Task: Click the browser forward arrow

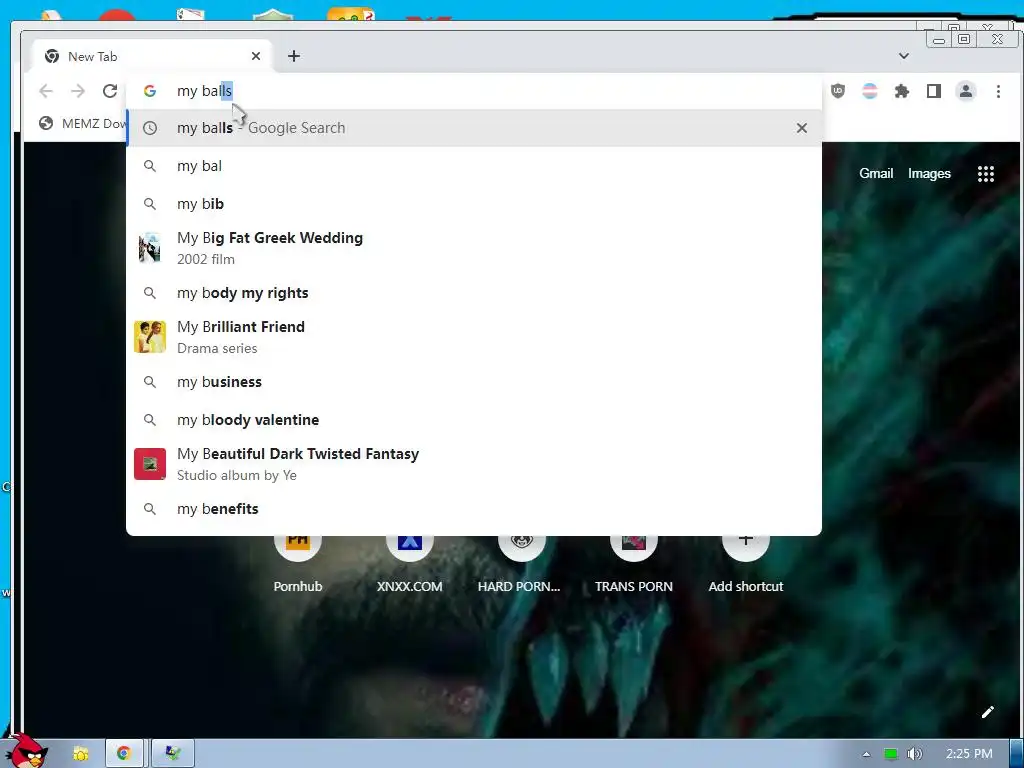Action: point(78,91)
